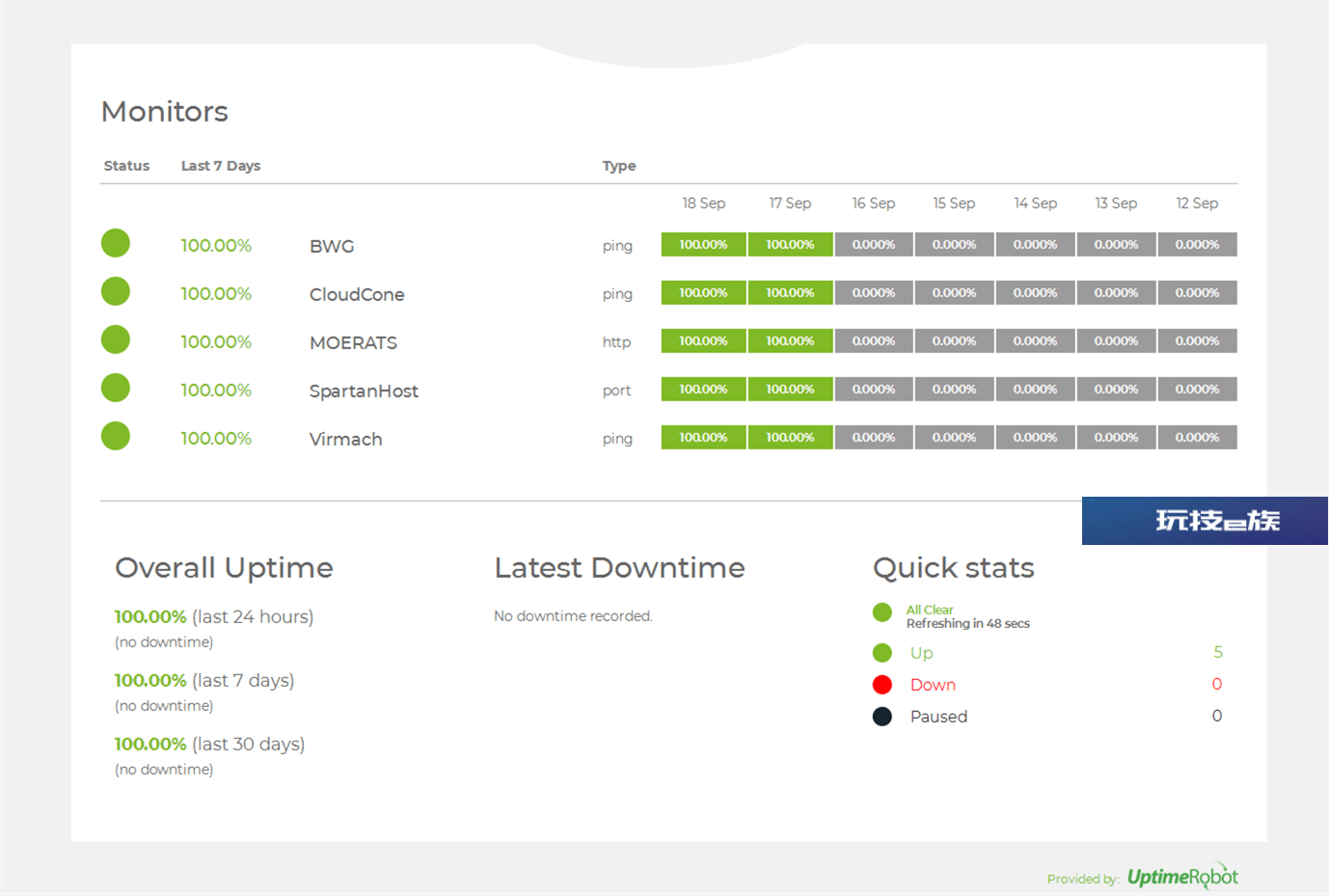Open the SpartanHost monitor
The width and height of the screenshot is (1329, 896).
(364, 391)
